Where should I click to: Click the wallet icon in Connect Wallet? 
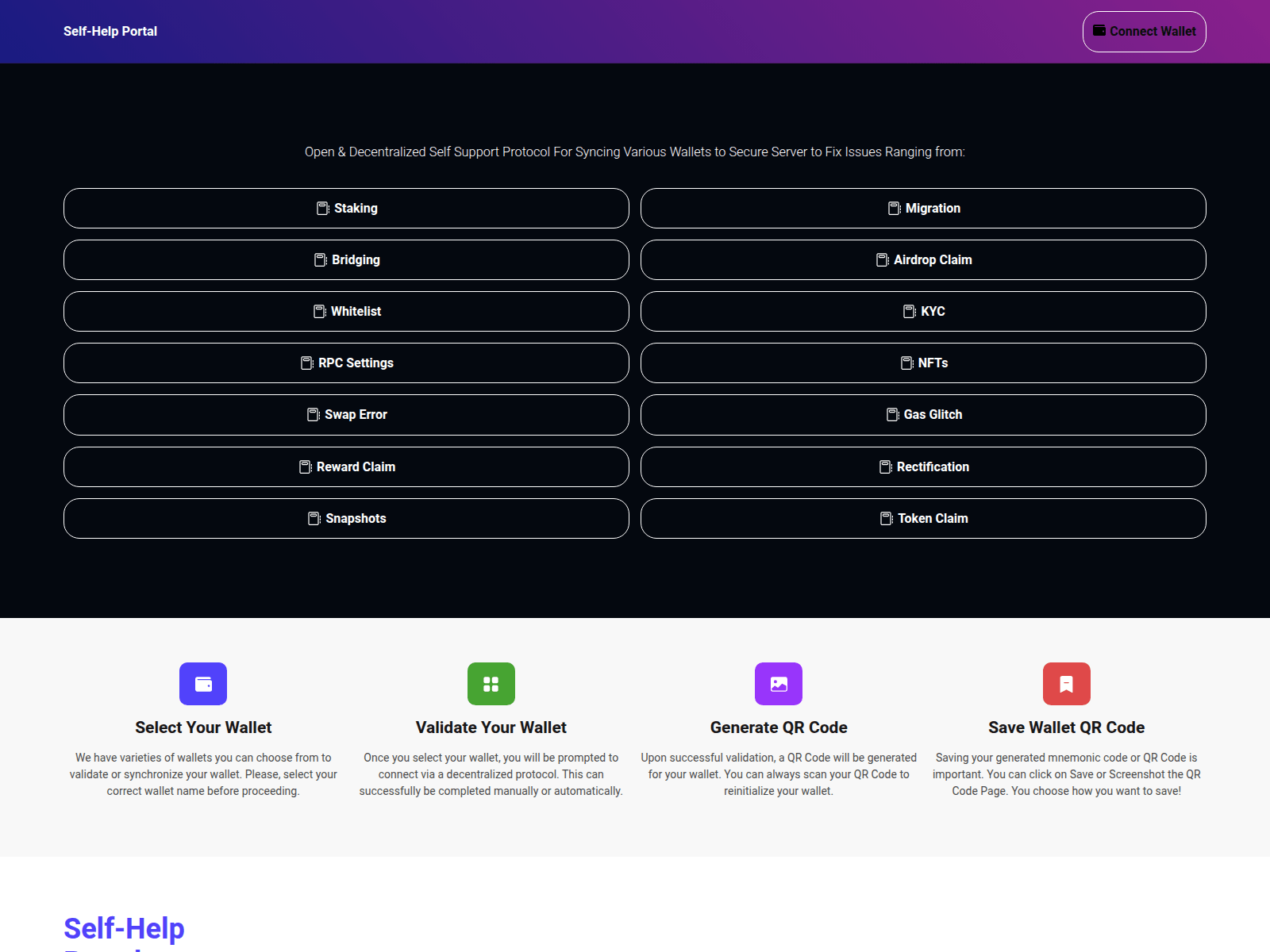(x=1099, y=31)
